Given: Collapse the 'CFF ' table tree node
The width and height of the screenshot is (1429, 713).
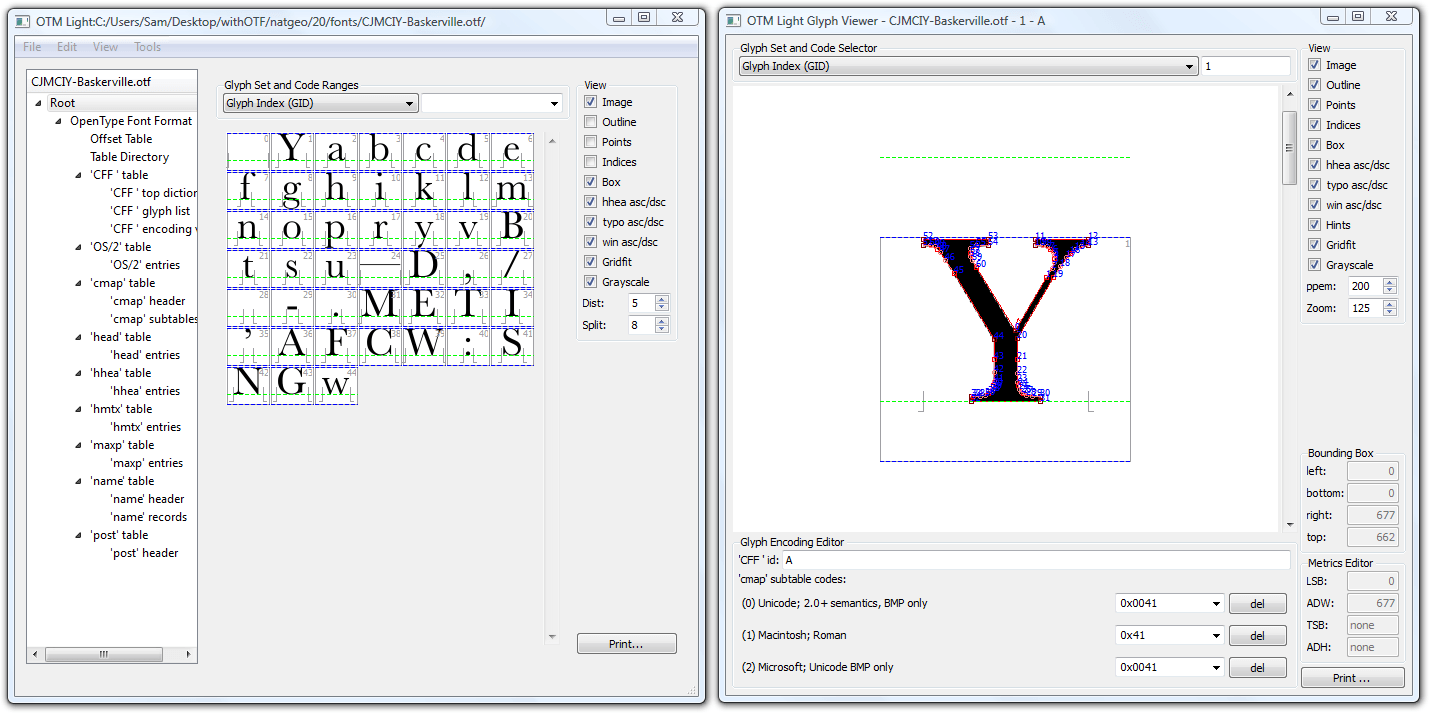Looking at the screenshot, I should tap(79, 175).
